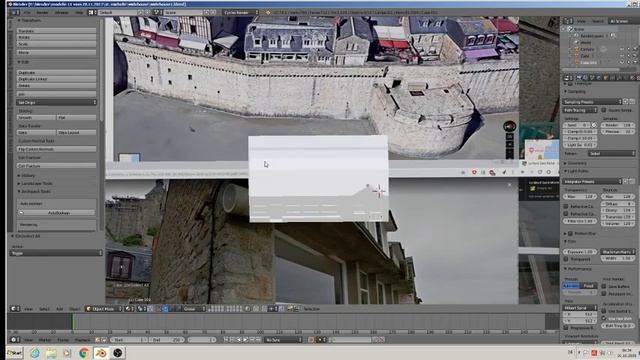Toggle the Reflective Caustics checkbox
The height and width of the screenshot is (360, 640).
point(566,207)
